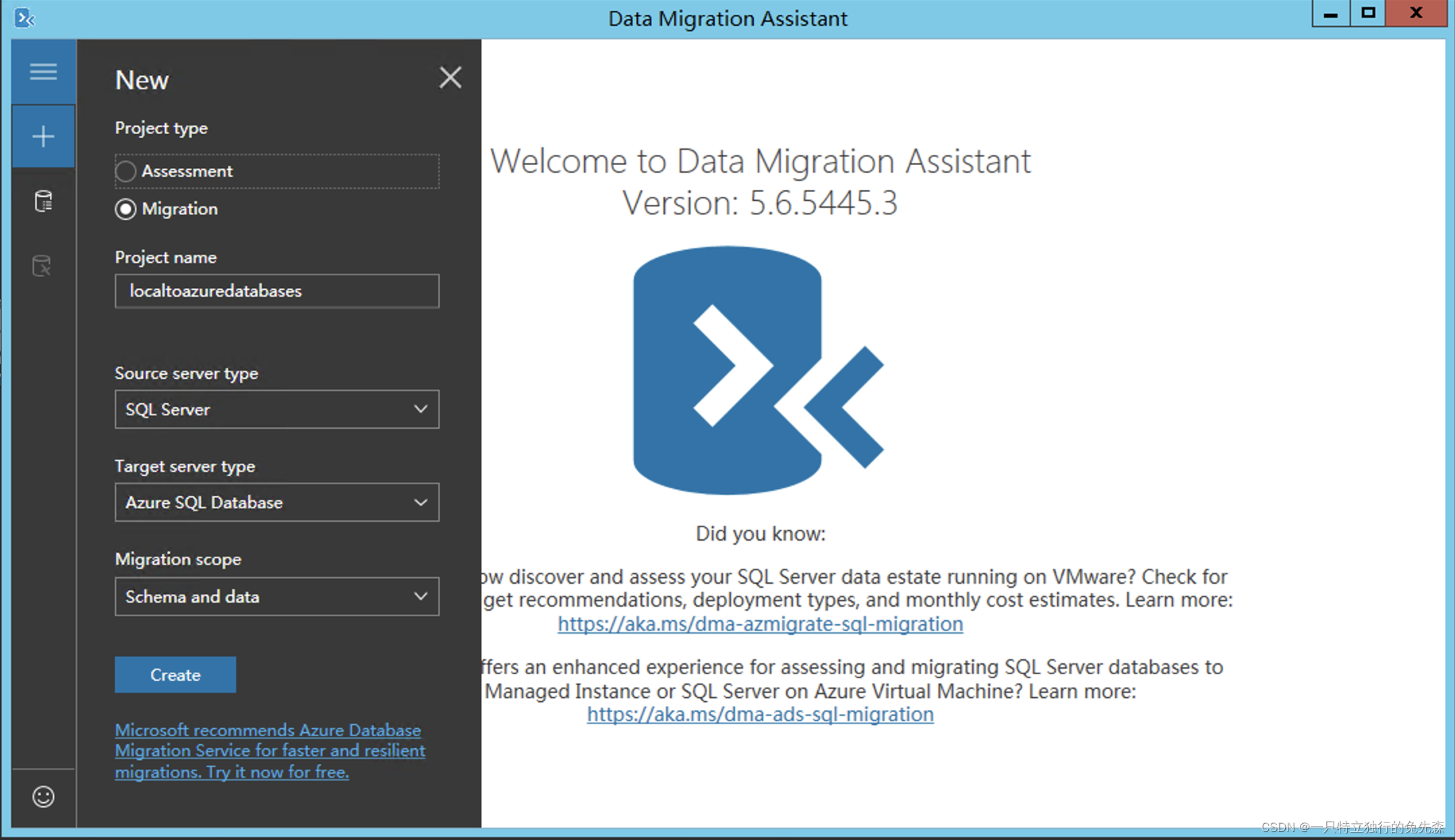Screen dimensions: 1455x840
Task: Click the smiley feedback icon
Action: 43,797
